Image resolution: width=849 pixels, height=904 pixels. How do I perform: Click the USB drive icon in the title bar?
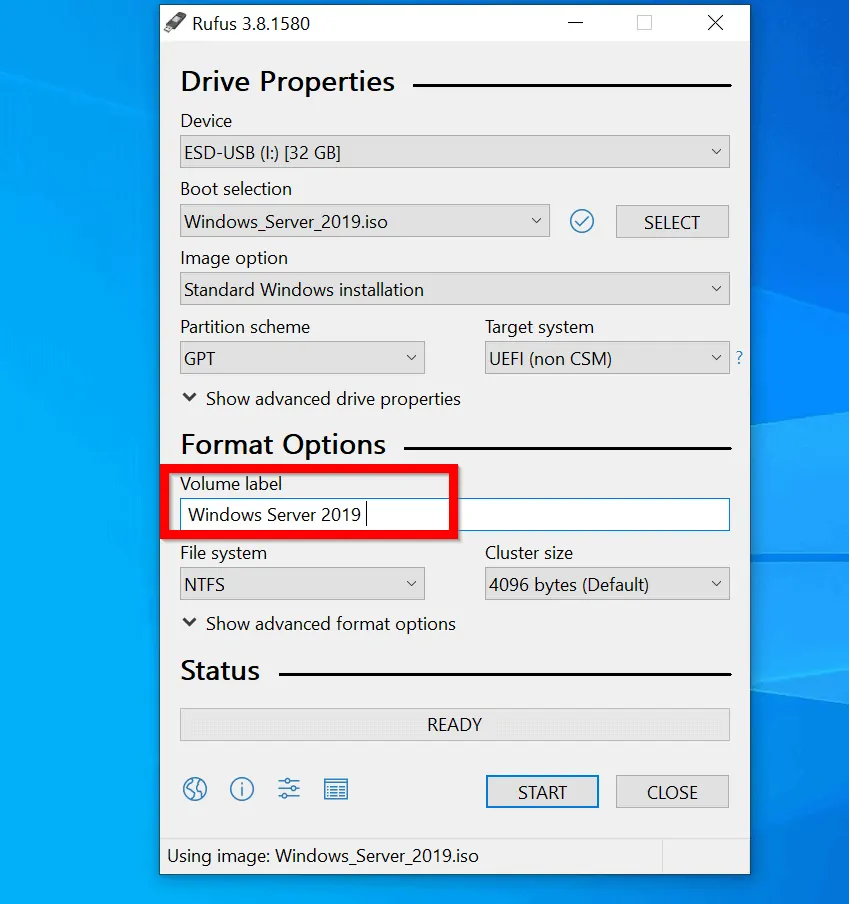pyautogui.click(x=177, y=23)
